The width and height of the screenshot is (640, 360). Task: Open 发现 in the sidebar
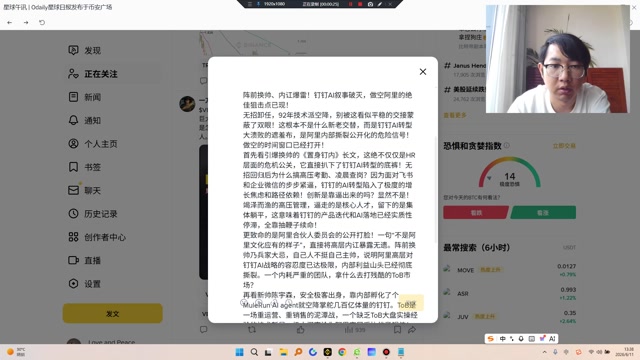point(92,51)
